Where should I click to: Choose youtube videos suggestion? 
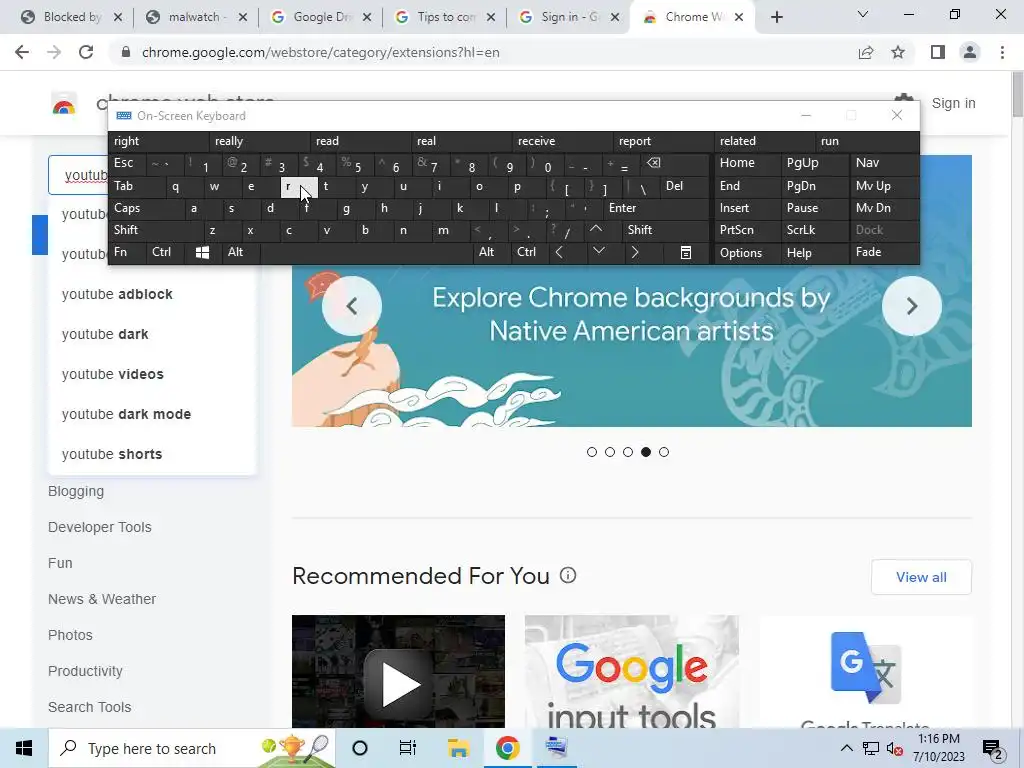click(152, 374)
